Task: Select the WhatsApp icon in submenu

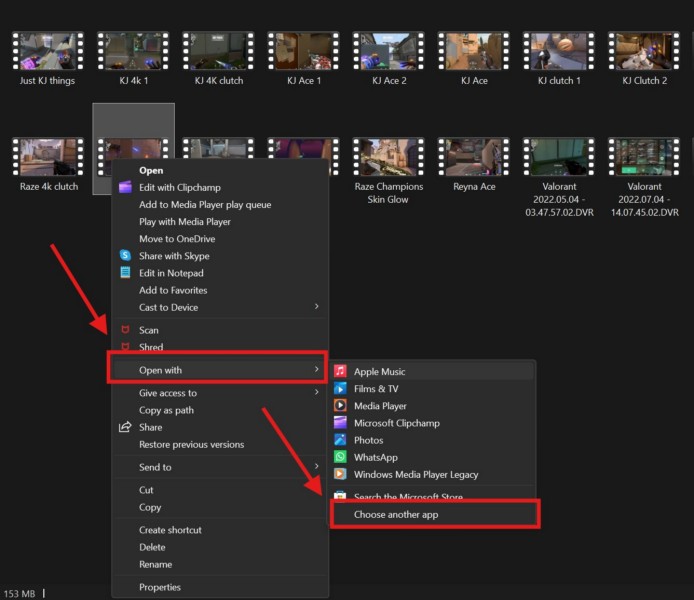Action: 340,457
